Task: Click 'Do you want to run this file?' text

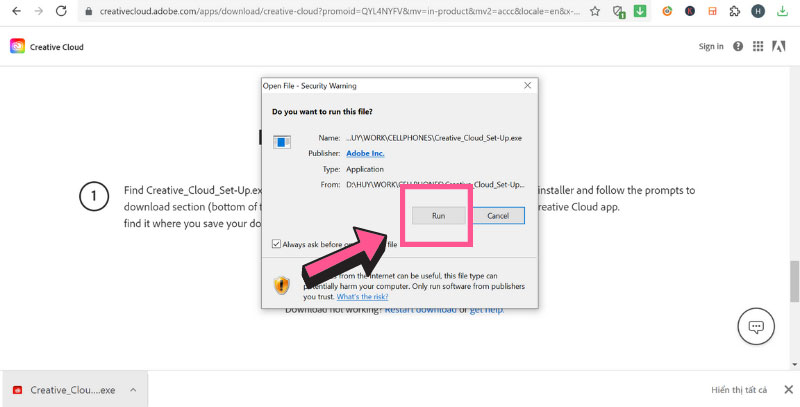Action: (322, 112)
